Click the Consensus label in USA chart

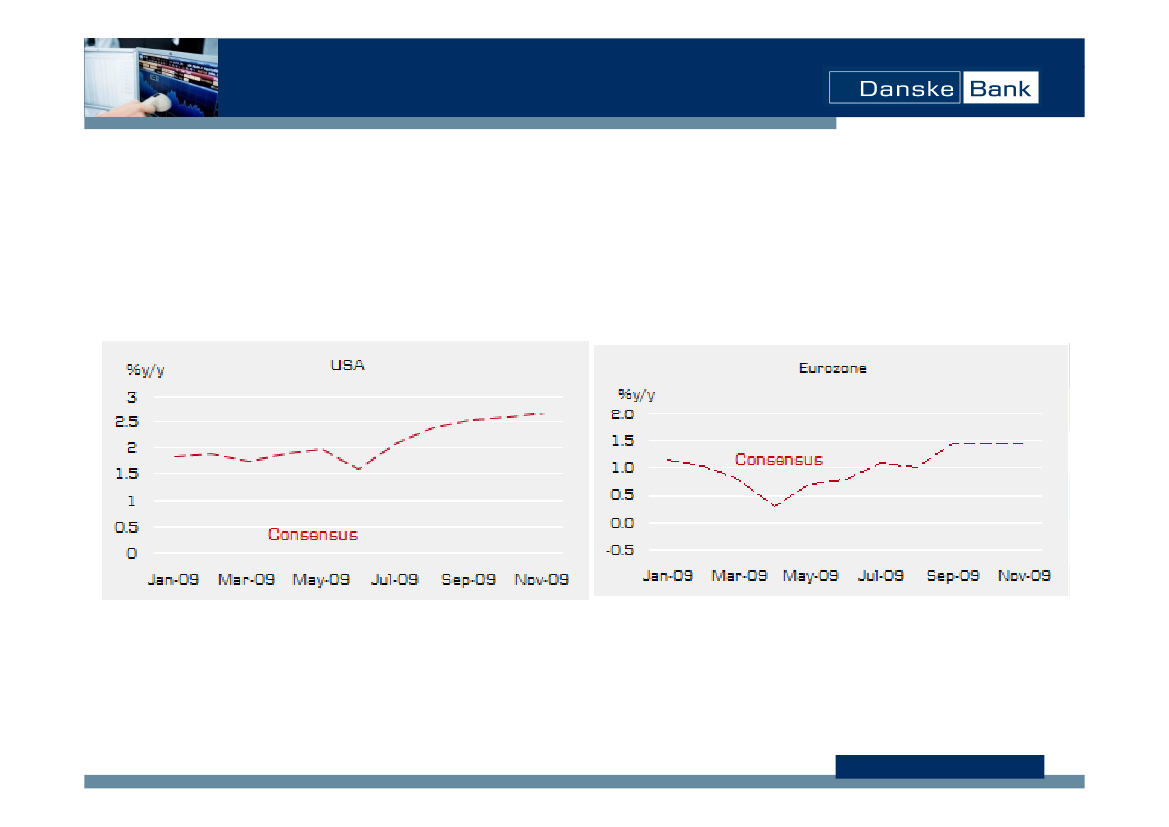312,535
